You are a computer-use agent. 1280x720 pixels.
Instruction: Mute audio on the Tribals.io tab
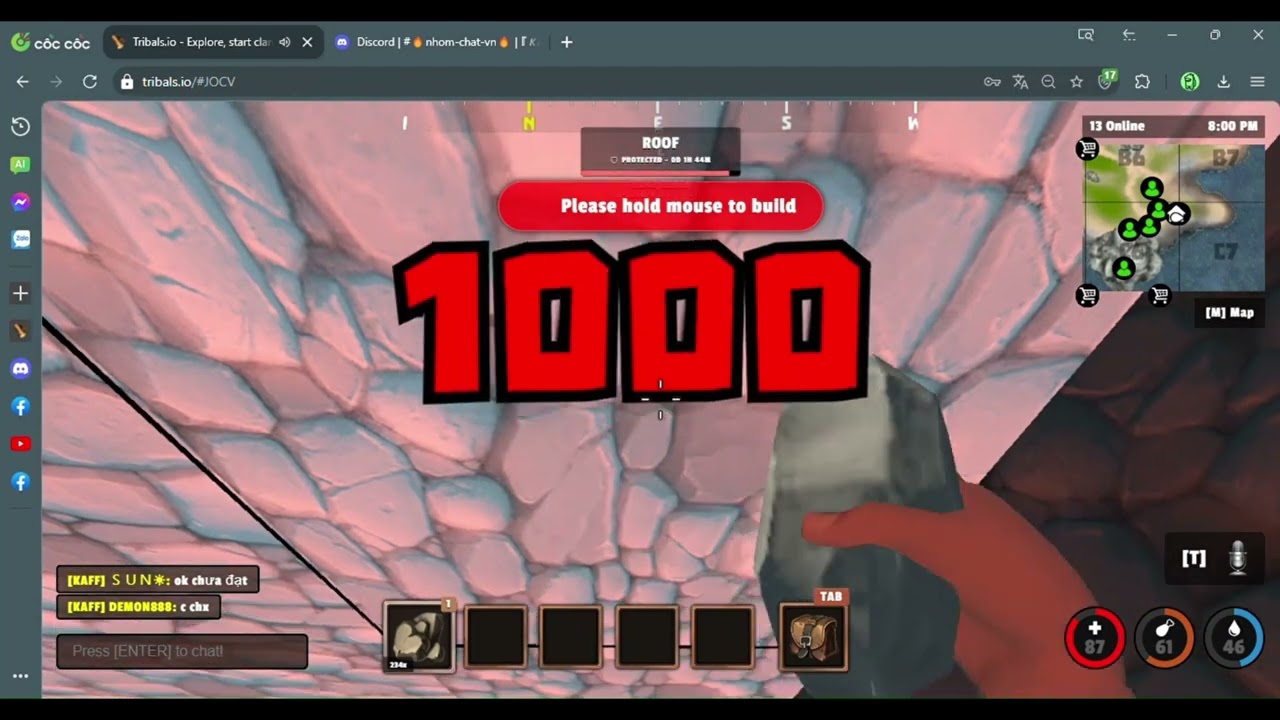pos(285,42)
